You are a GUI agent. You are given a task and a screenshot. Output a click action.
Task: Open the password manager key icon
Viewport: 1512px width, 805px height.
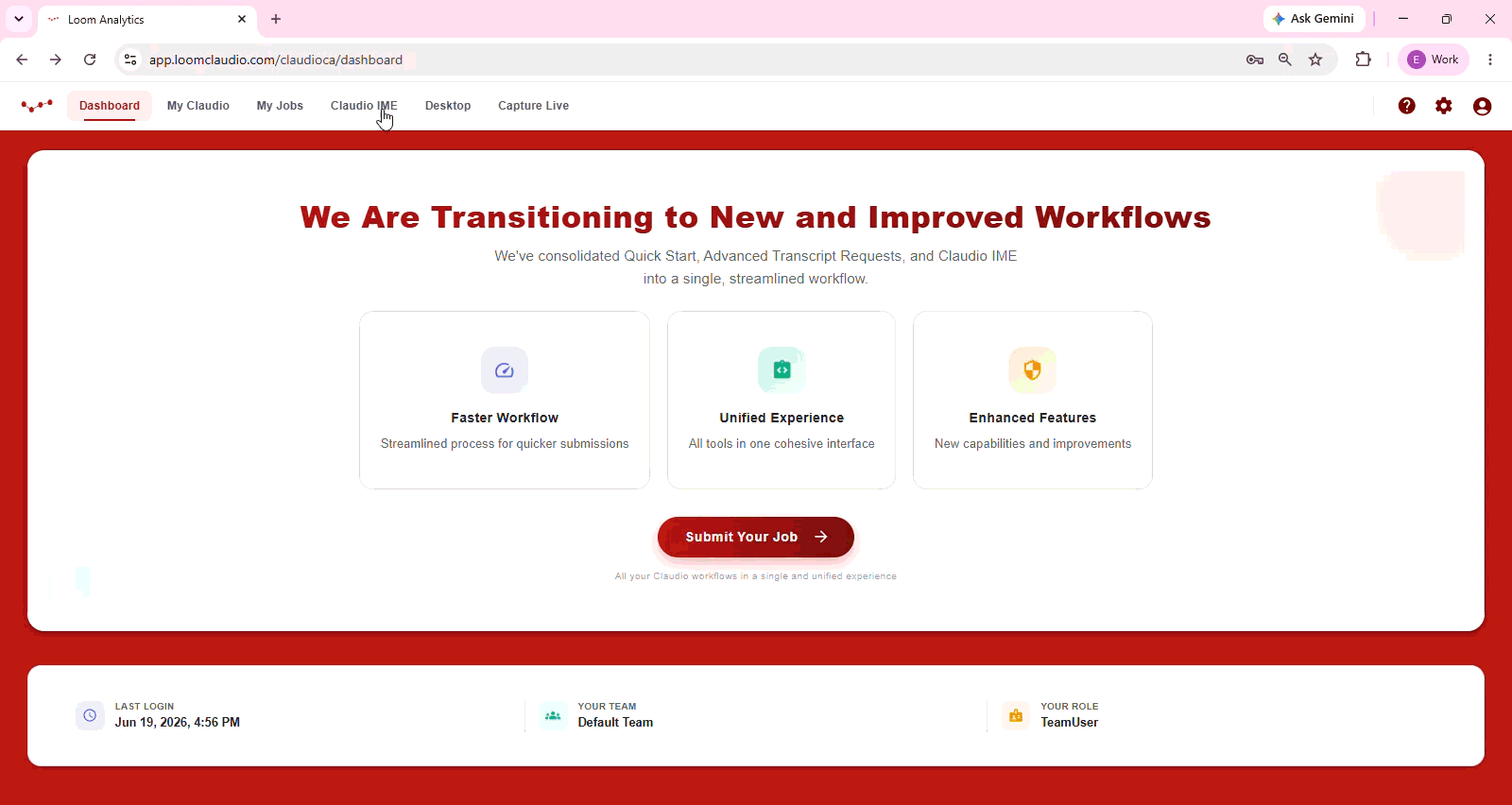click(x=1255, y=60)
